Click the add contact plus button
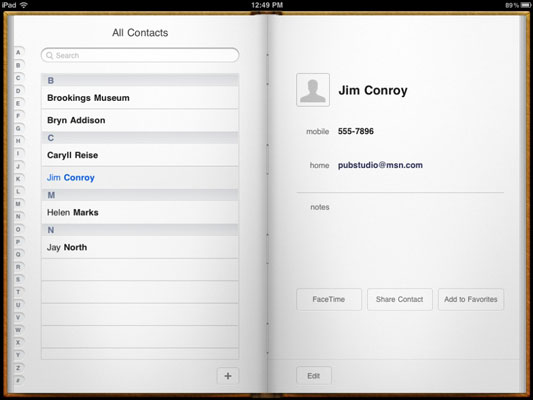 228,376
